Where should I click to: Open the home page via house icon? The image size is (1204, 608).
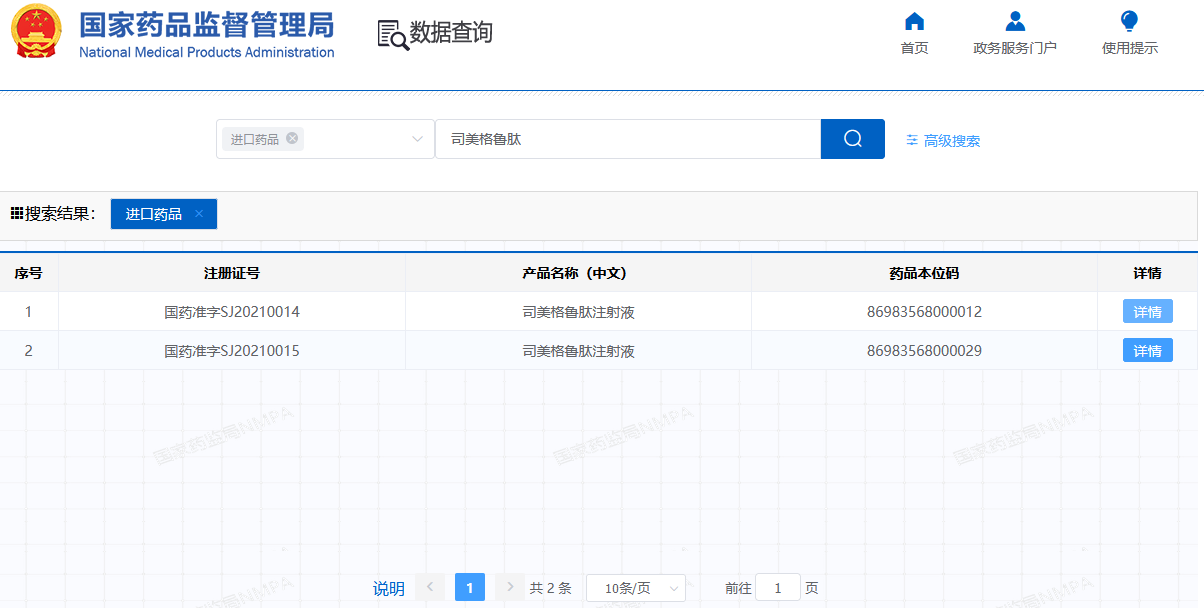pos(914,21)
